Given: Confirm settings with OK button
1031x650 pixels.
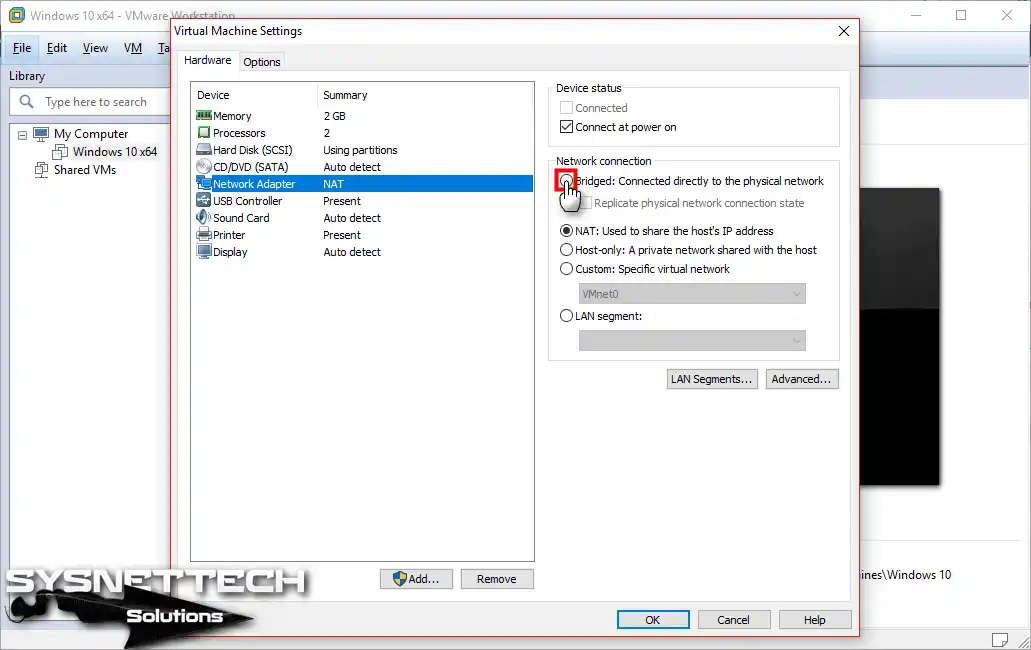Looking at the screenshot, I should tap(652, 620).
